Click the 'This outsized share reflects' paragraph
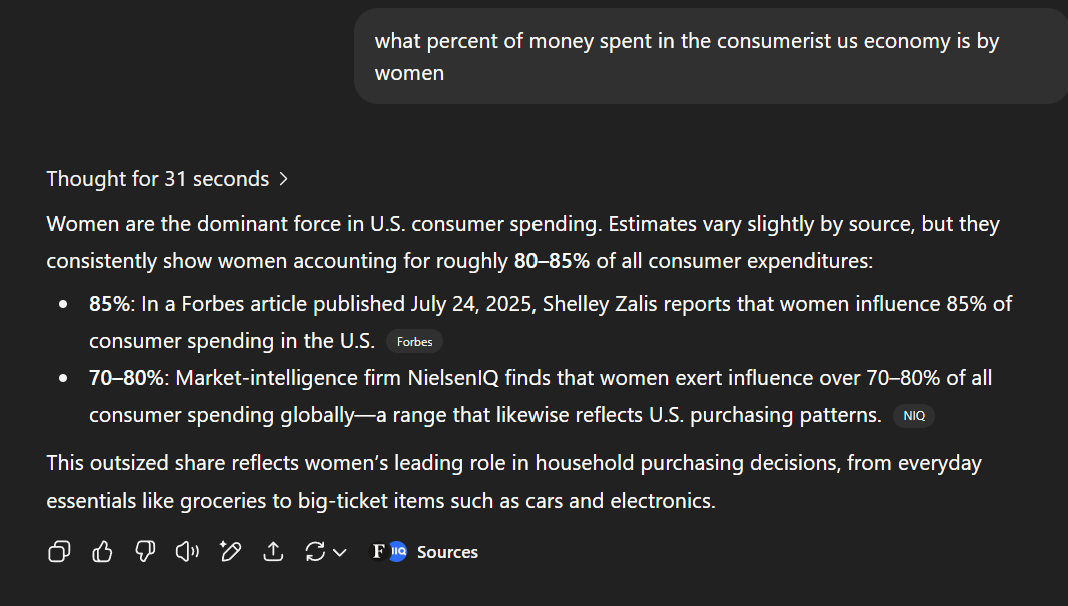The width and height of the screenshot is (1068, 606). [514, 482]
